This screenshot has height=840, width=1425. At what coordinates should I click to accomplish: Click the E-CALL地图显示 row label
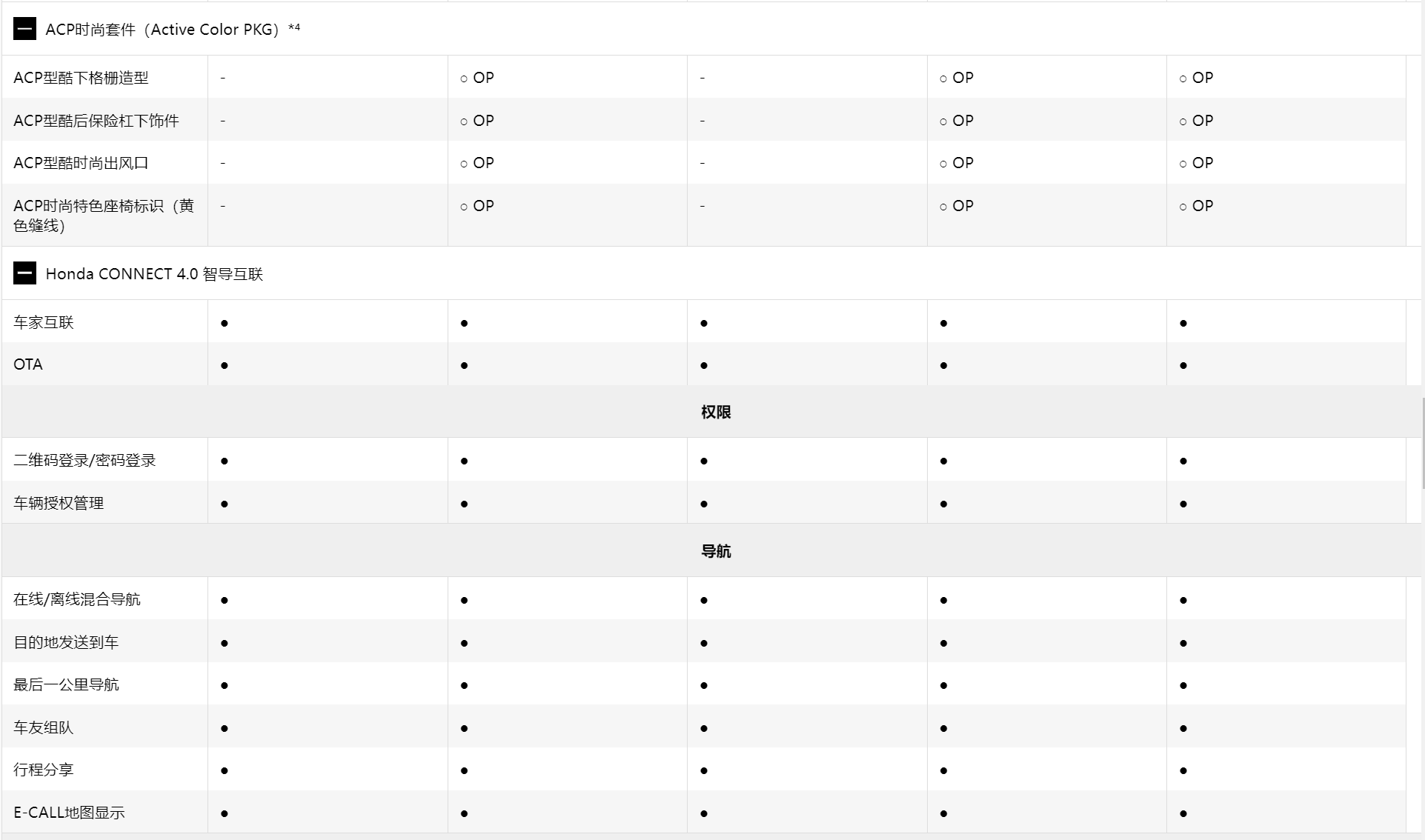[69, 813]
